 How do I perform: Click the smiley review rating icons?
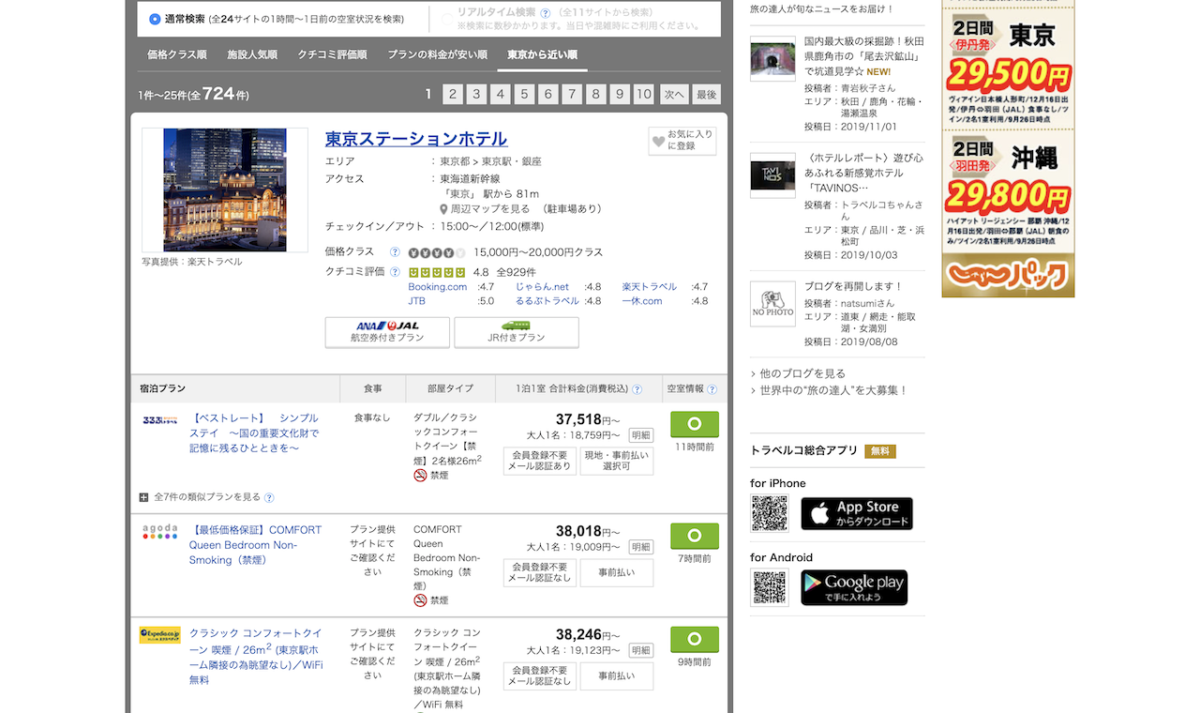[437, 271]
